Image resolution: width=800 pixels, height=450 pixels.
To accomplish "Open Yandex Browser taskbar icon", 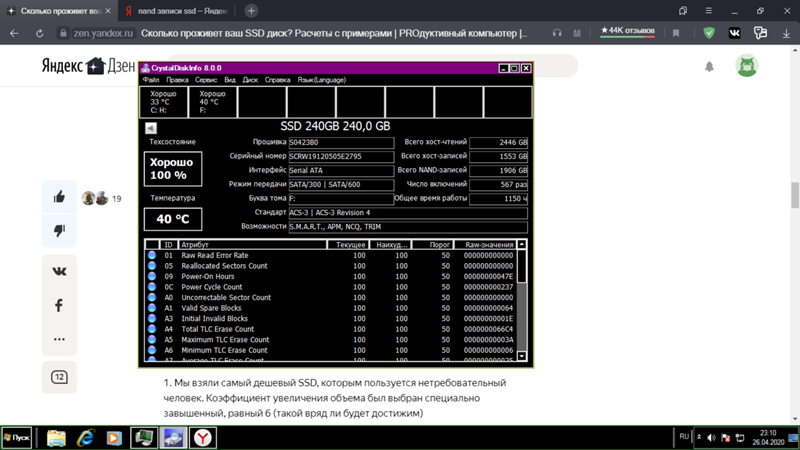I will click(203, 438).
